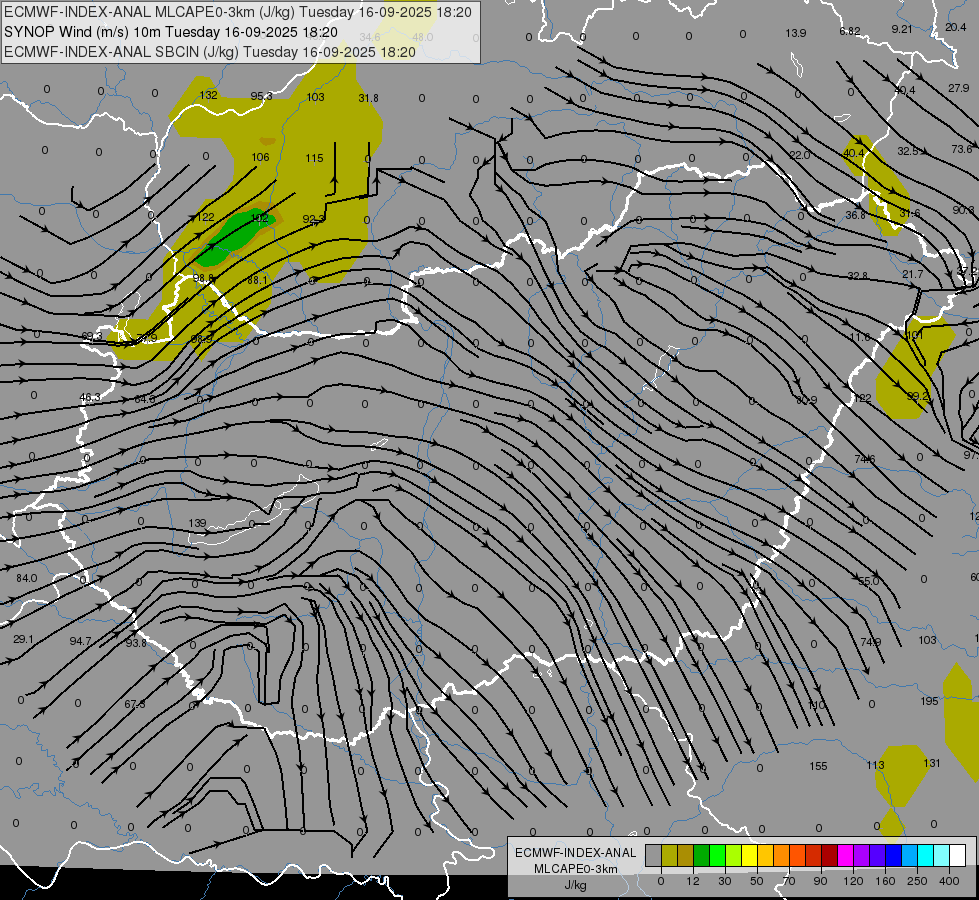Click the cyan swatch in the legend
Screen dimensions: 979x900
tap(925, 856)
